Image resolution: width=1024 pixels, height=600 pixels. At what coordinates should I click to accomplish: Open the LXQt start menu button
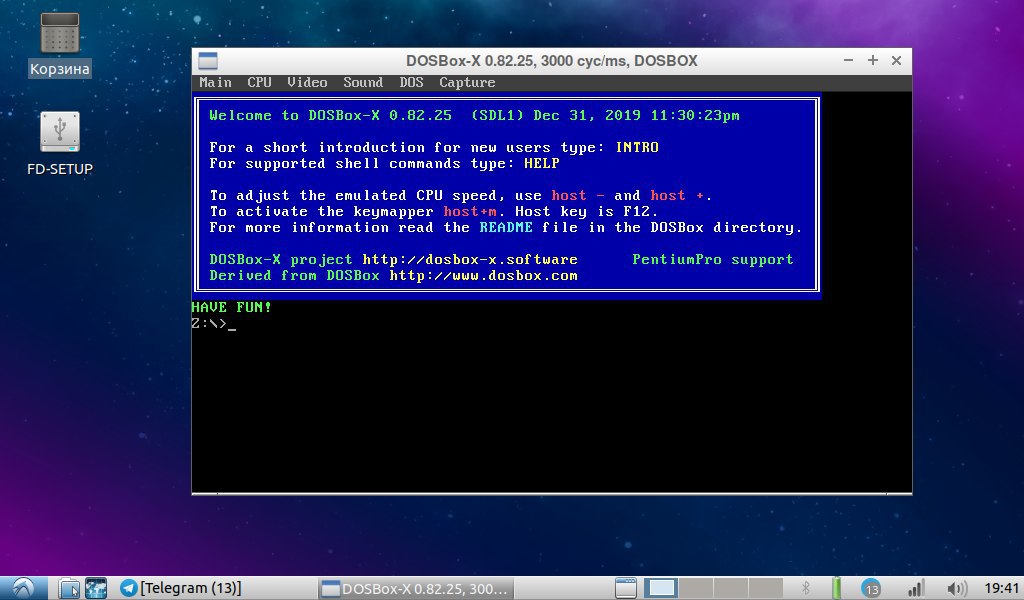tap(24, 588)
